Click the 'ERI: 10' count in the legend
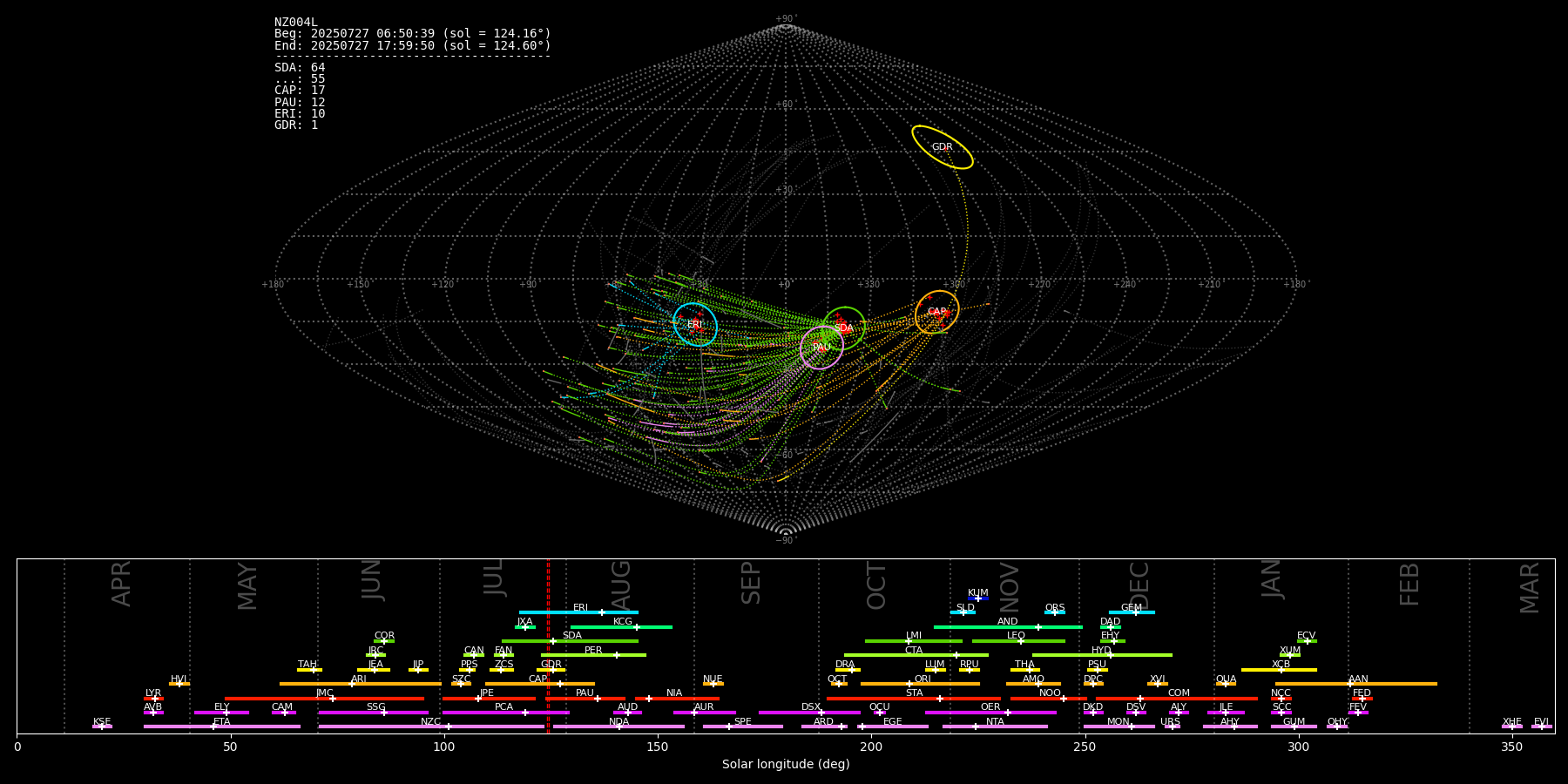1568x784 pixels. [300, 113]
